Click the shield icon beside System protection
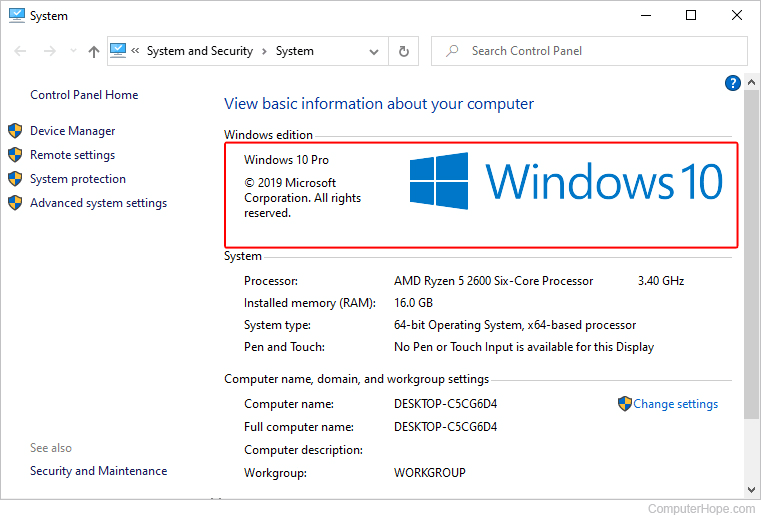Image resolution: width=761 pixels, height=520 pixels. coord(15,179)
